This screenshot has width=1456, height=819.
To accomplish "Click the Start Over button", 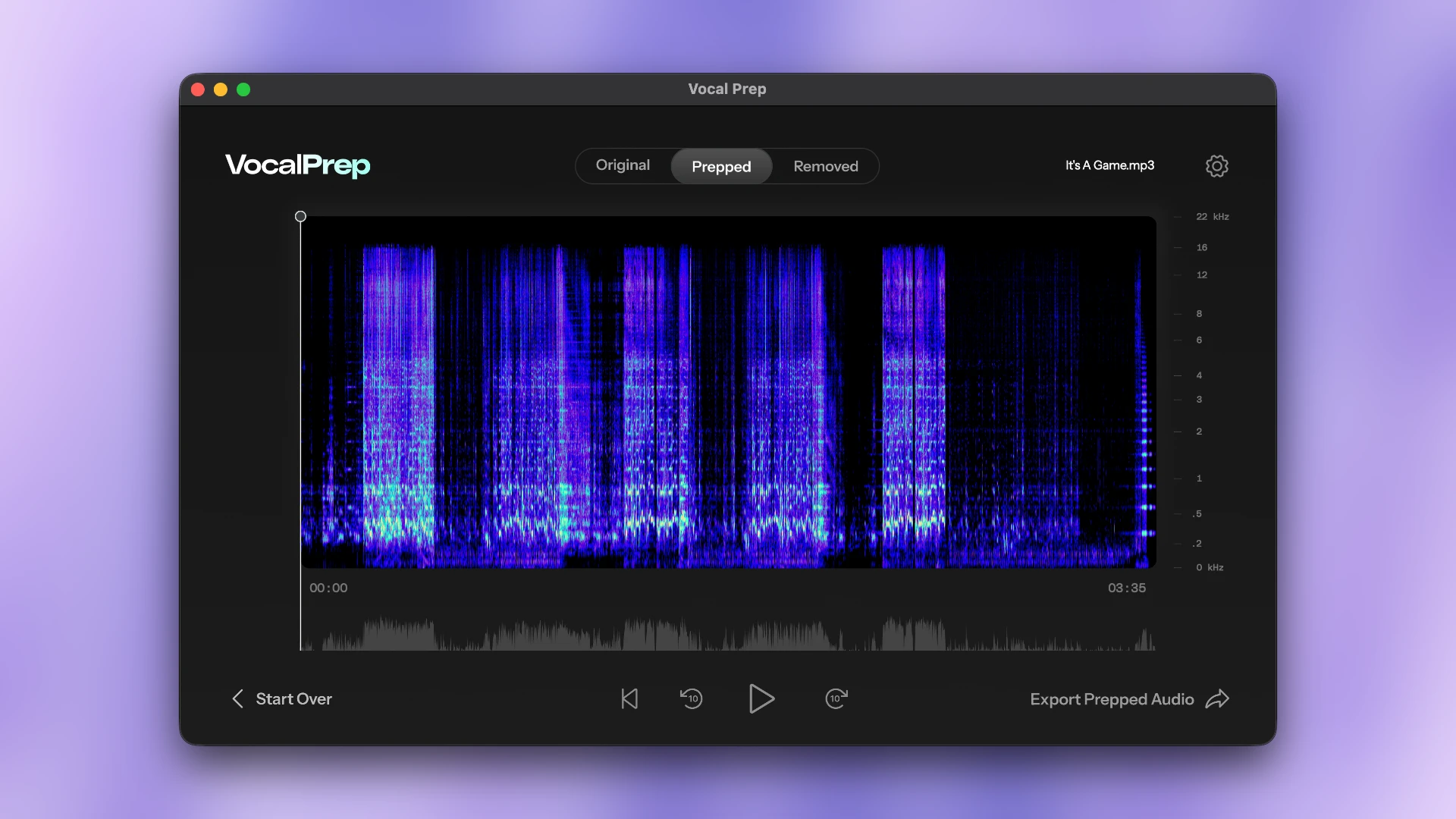I will (282, 698).
